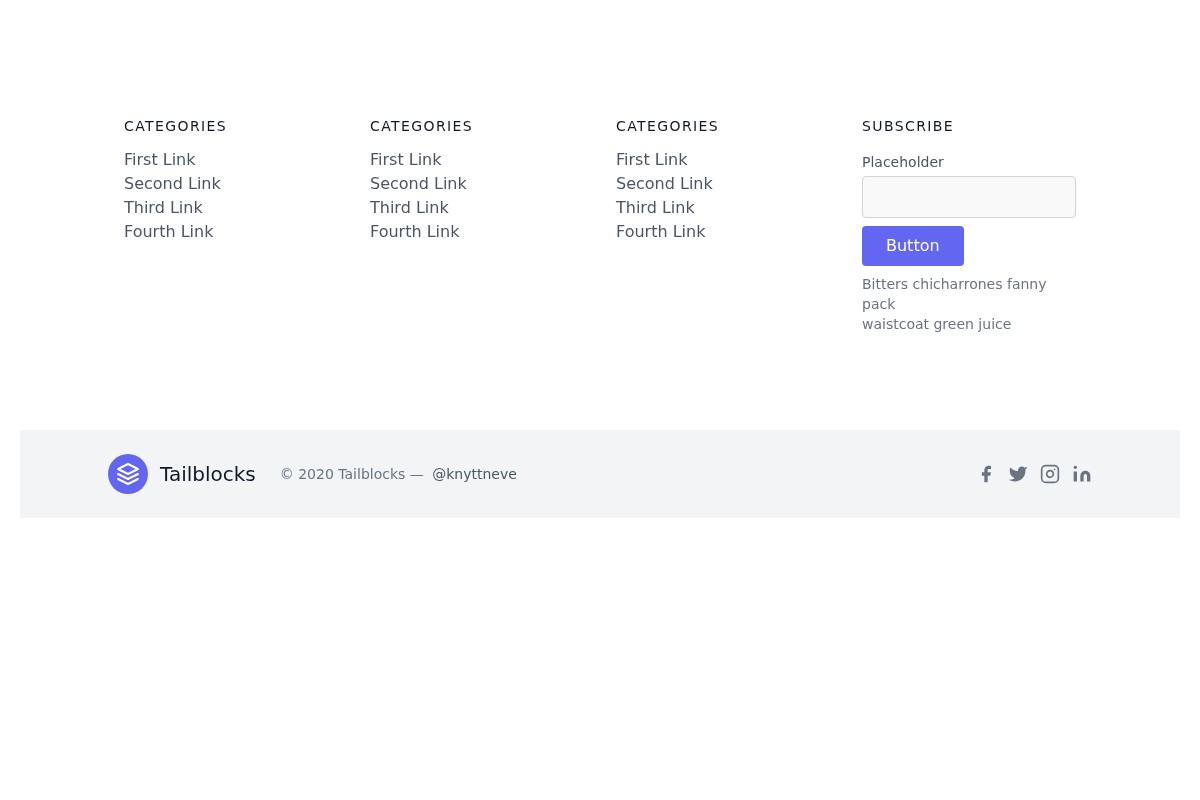Click the Placeholder input field
Viewport: 1200px width, 800px height.
pyautogui.click(x=968, y=197)
